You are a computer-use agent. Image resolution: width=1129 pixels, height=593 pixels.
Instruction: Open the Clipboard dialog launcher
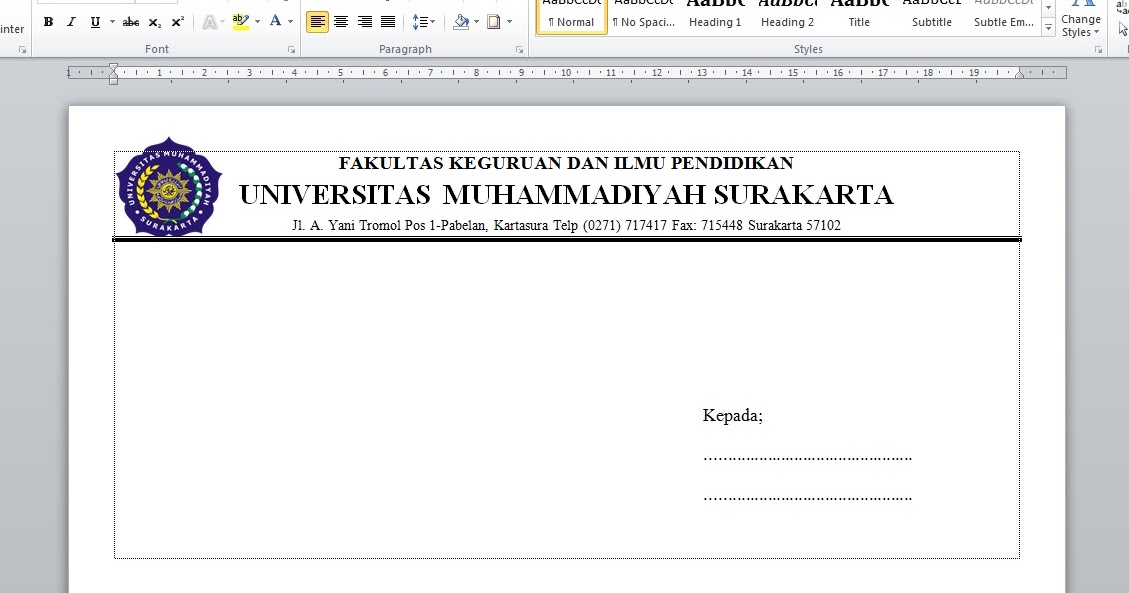pos(22,50)
